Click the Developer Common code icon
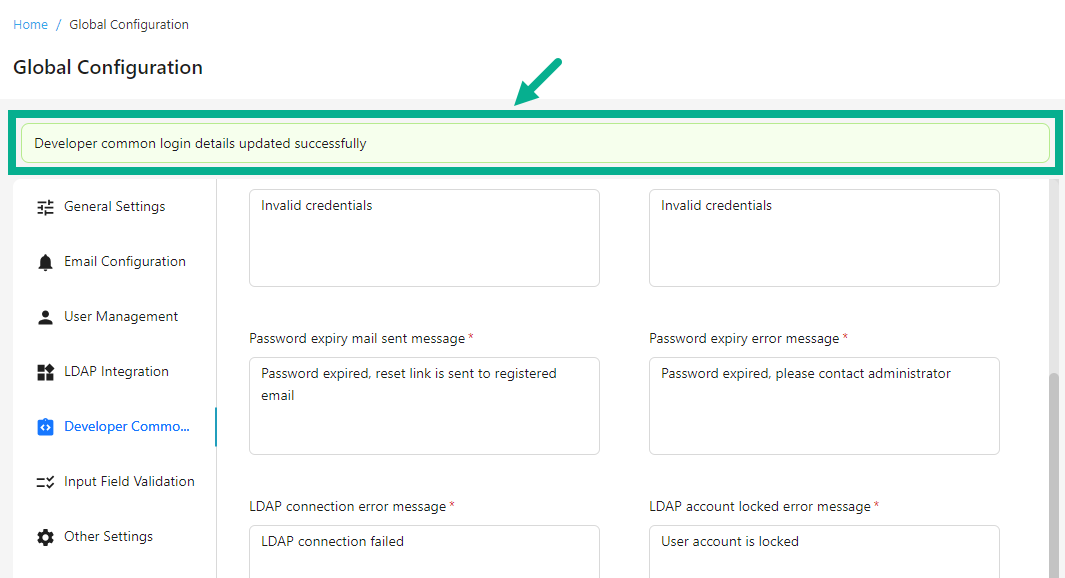This screenshot has height=578, width=1065. (45, 427)
